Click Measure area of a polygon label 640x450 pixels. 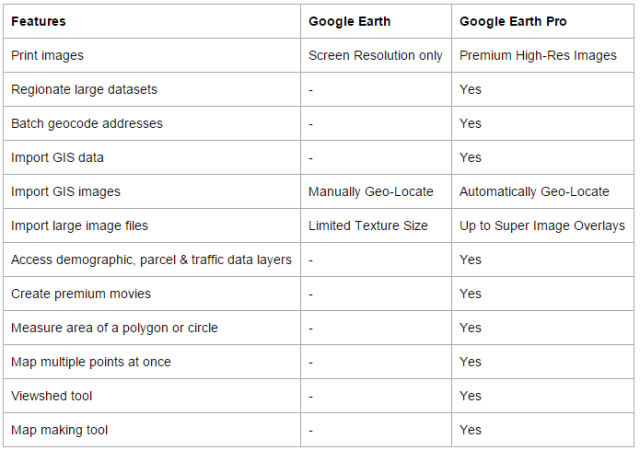coord(114,328)
